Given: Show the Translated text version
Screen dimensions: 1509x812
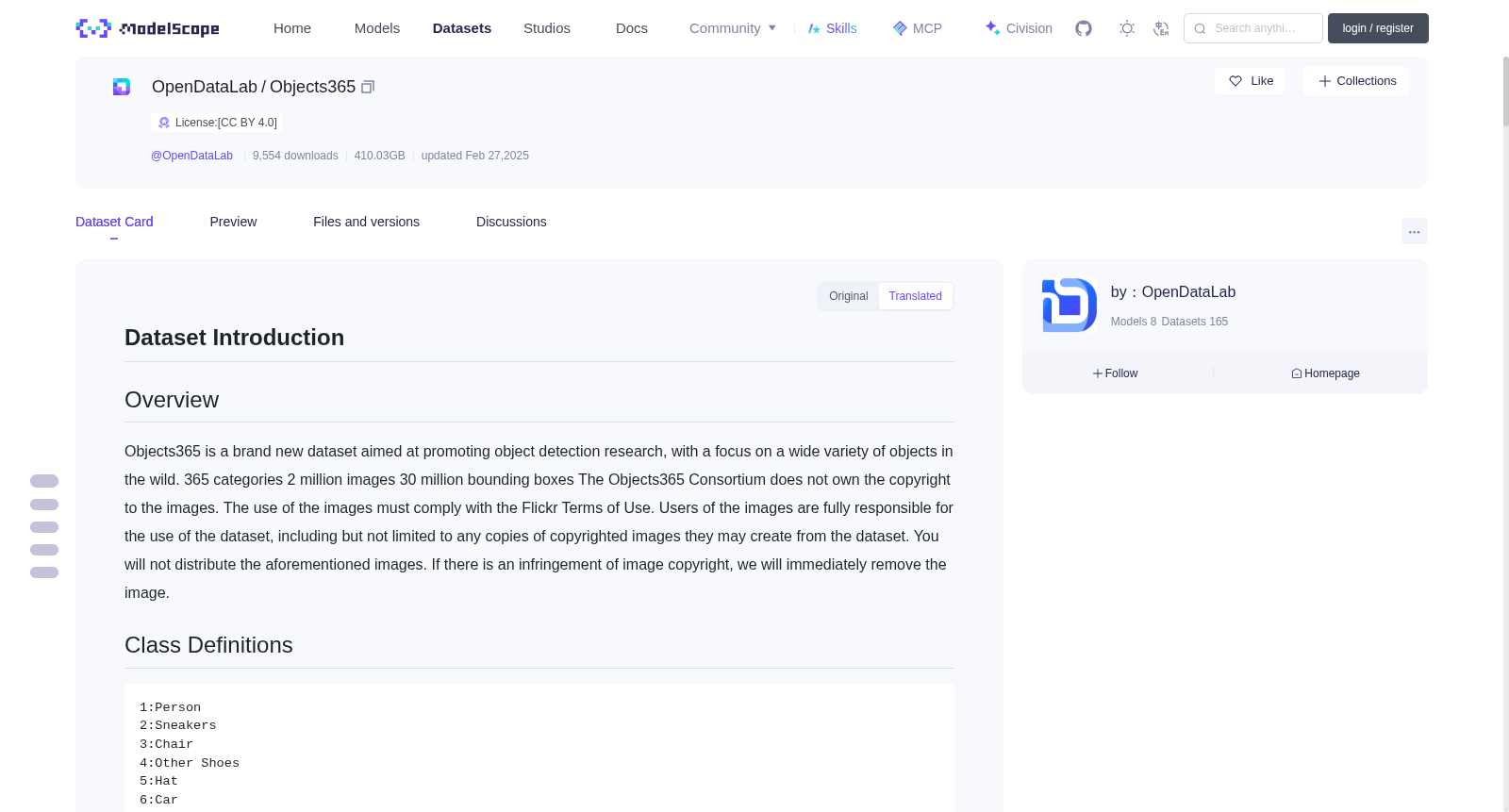Looking at the screenshot, I should [x=915, y=296].
